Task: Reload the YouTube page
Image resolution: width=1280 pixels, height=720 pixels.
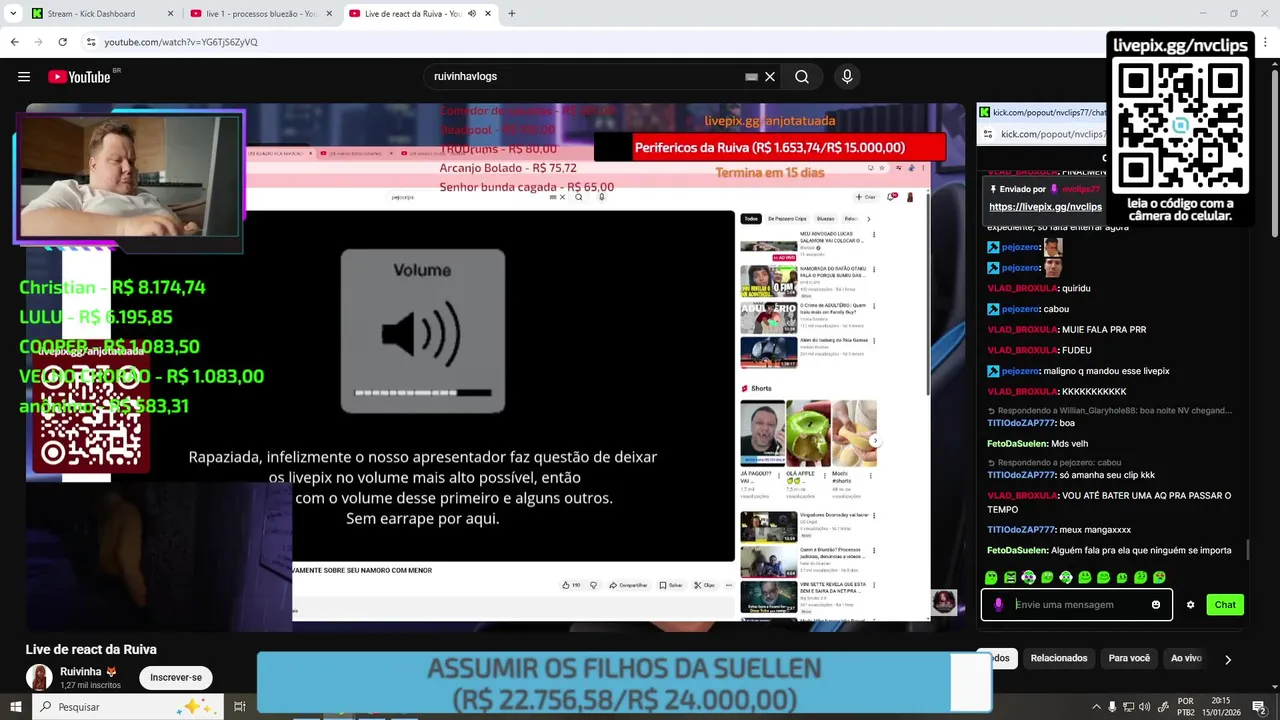Action: [62, 42]
